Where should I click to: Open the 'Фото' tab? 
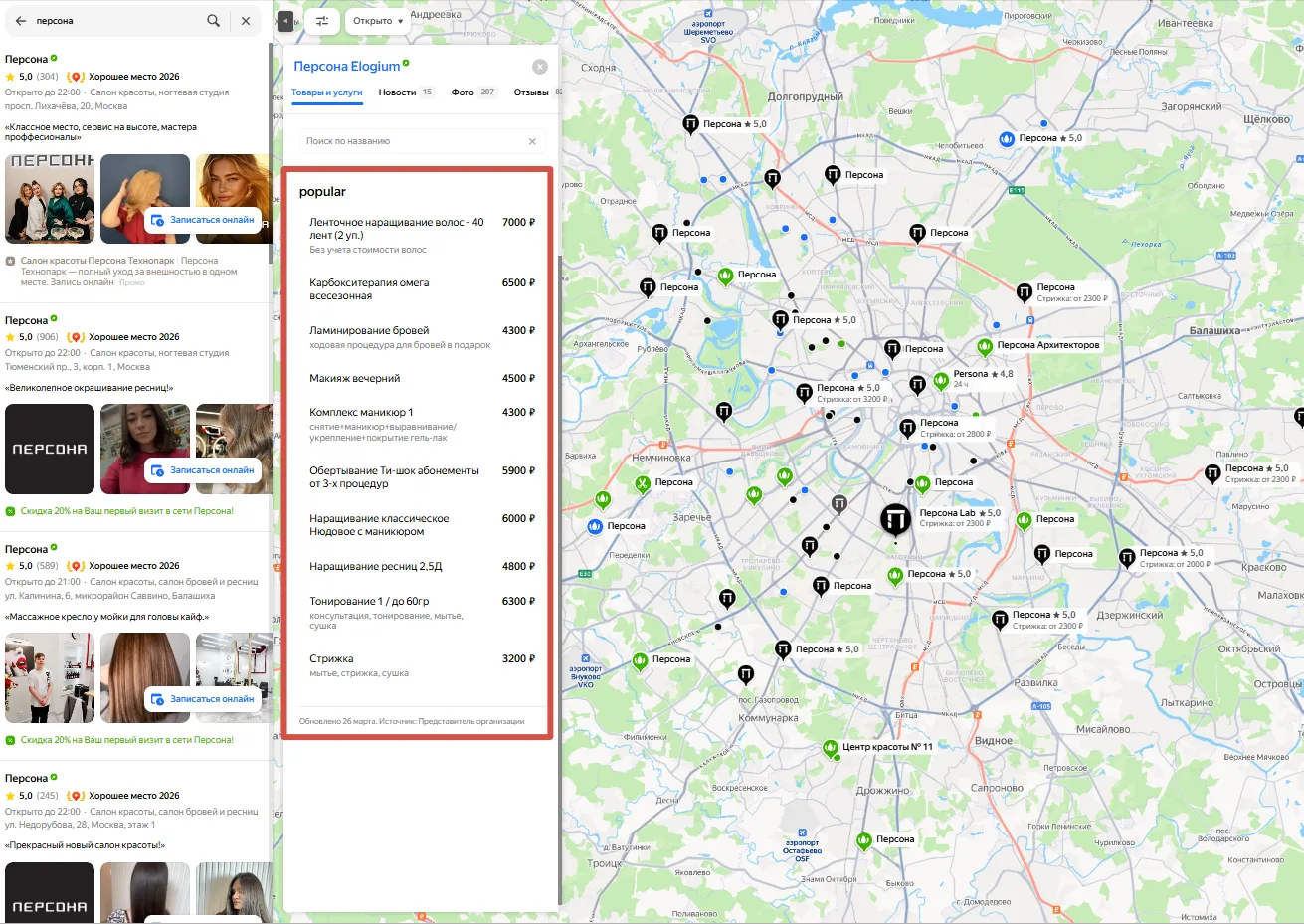[x=473, y=92]
